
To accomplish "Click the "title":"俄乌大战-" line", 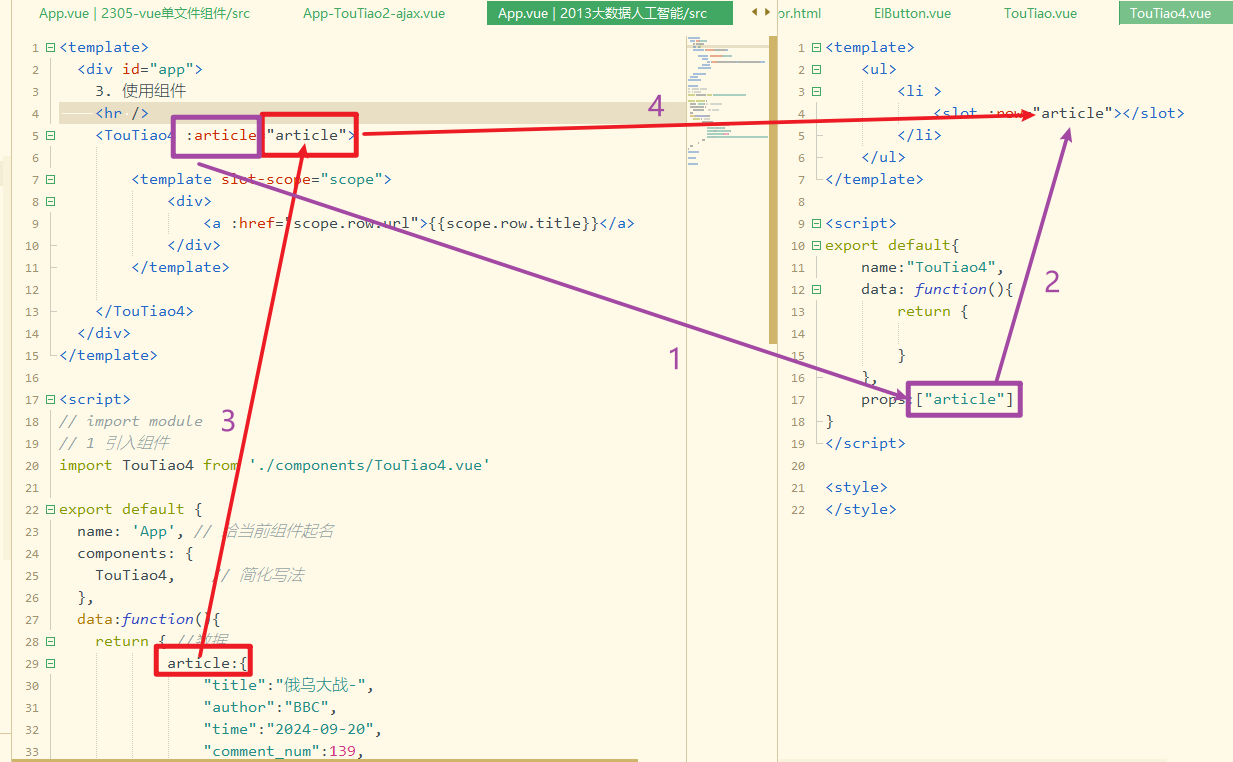I will coord(288,686).
